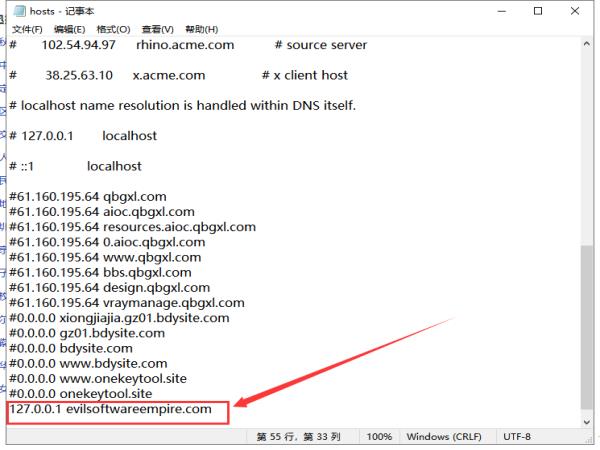This screenshot has width=600, height=450.
Task: Open the 帮助(H) menu
Action: 202,29
